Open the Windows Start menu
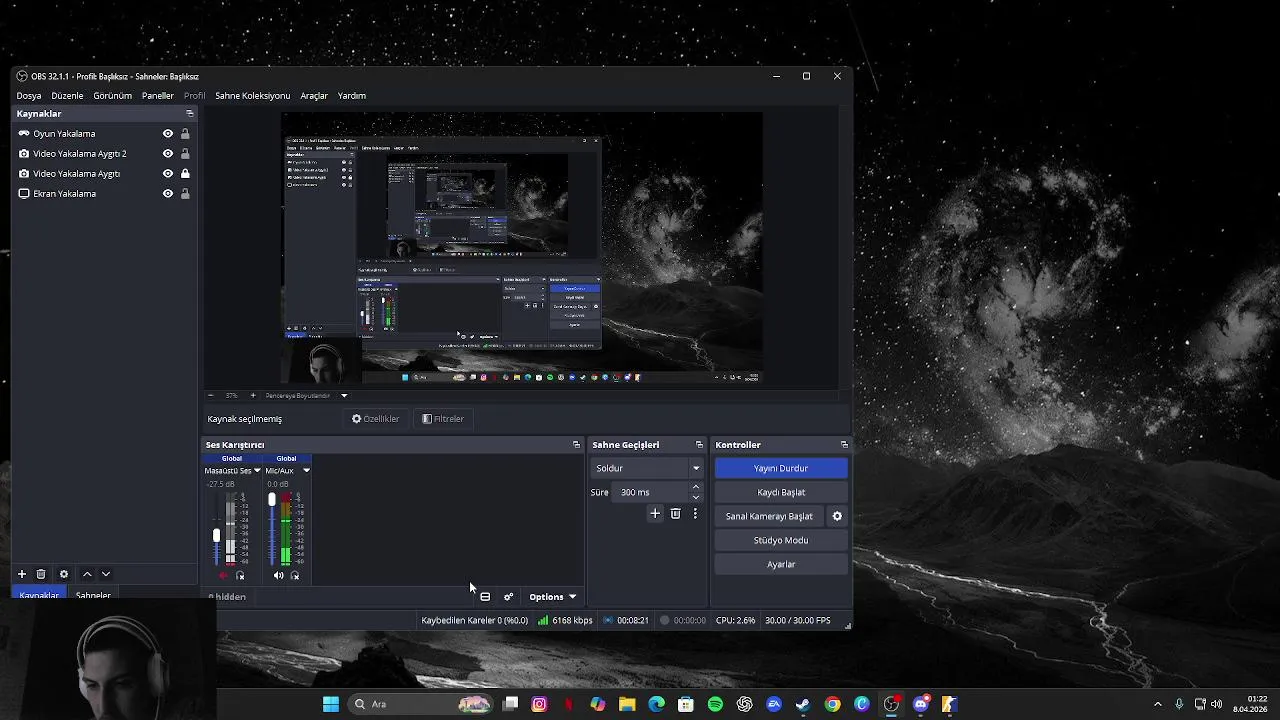The image size is (1280, 720). [x=331, y=704]
